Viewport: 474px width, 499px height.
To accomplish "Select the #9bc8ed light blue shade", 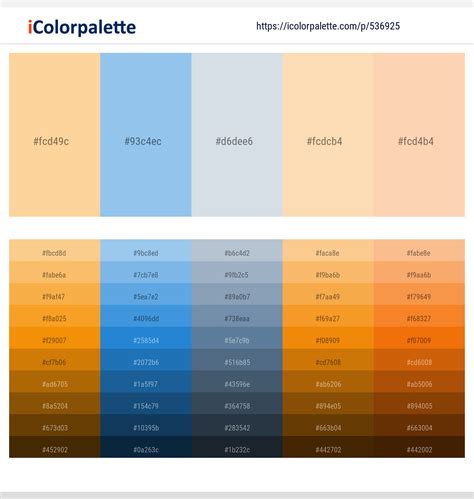I will click(x=146, y=251).
